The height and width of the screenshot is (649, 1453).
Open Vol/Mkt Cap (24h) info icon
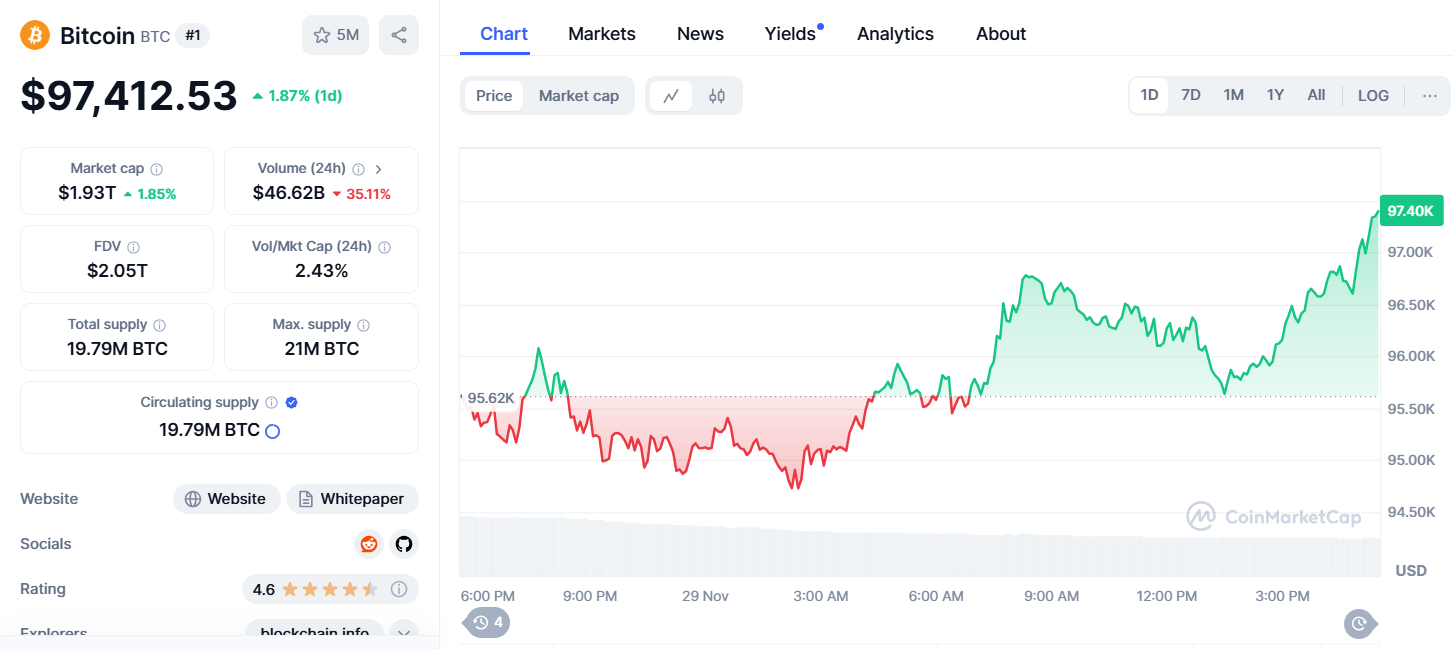(384, 247)
